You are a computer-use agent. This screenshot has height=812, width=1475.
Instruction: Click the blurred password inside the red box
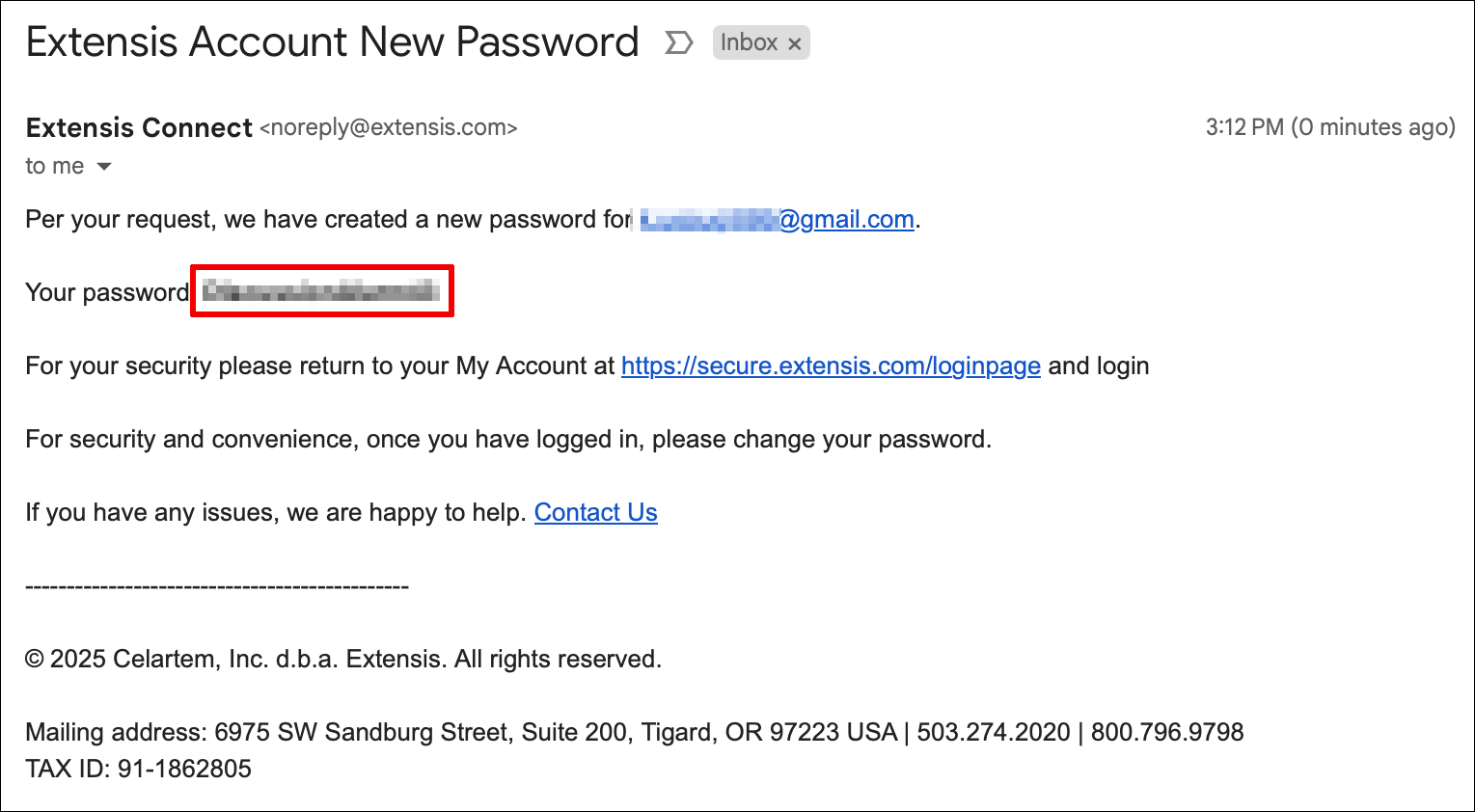coord(321,291)
